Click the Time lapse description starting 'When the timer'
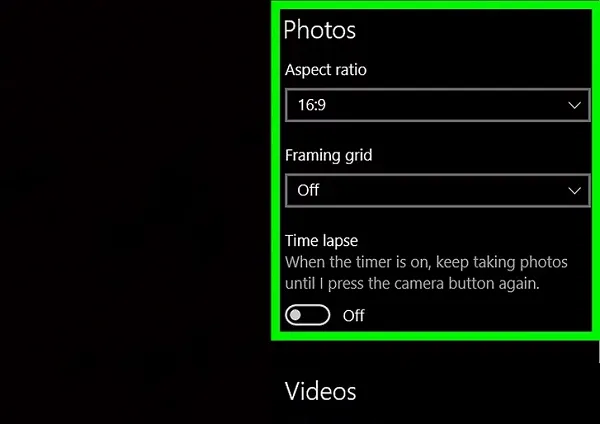This screenshot has width=600, height=424. pyautogui.click(x=426, y=263)
